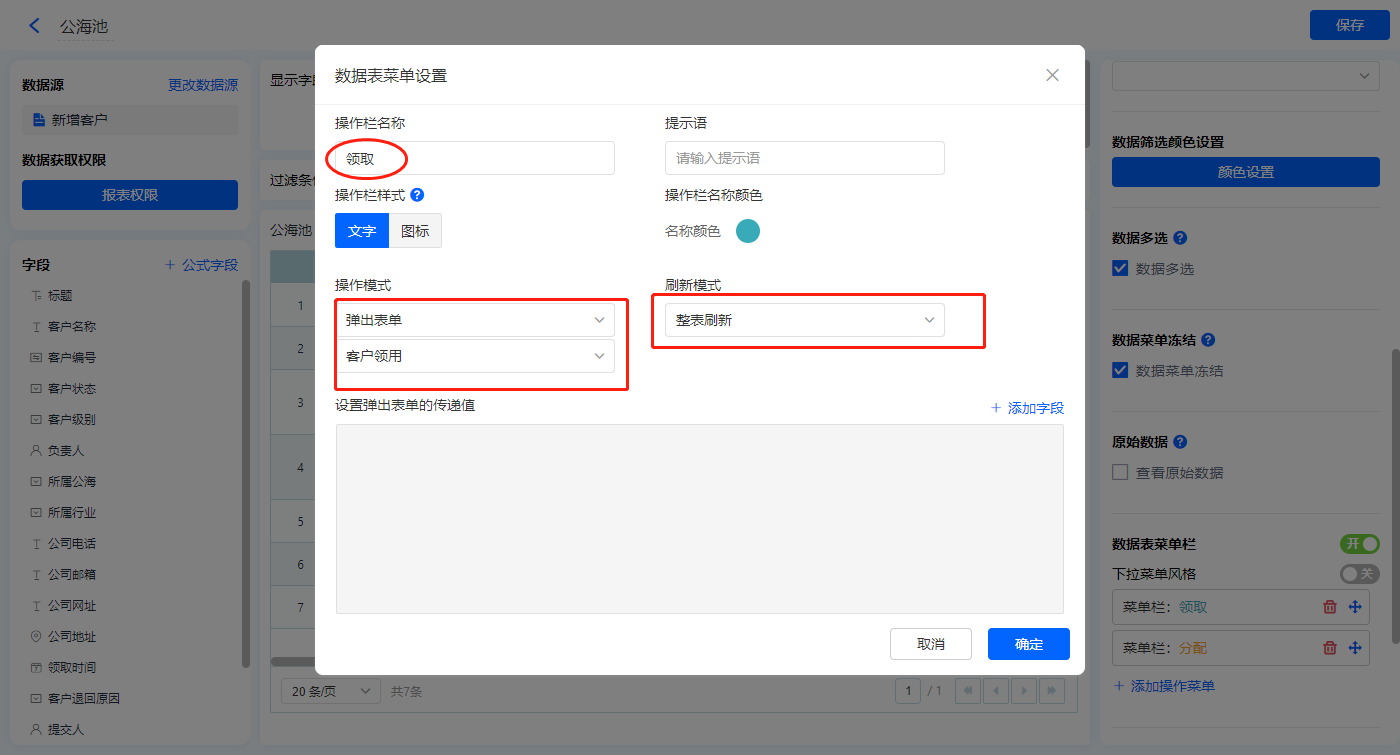Screen dimensions: 1400x755
Task: Delete the 分配 menu bar item
Action: (x=1330, y=648)
